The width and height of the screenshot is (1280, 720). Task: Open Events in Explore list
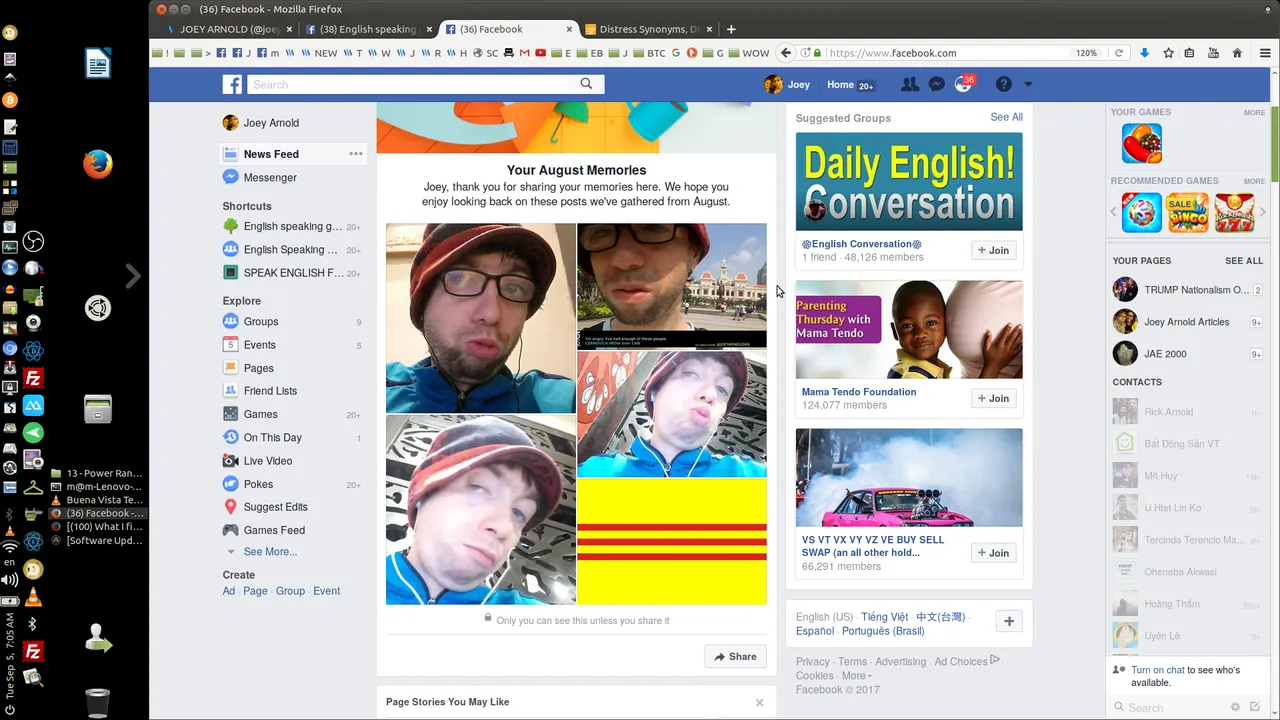click(259, 345)
